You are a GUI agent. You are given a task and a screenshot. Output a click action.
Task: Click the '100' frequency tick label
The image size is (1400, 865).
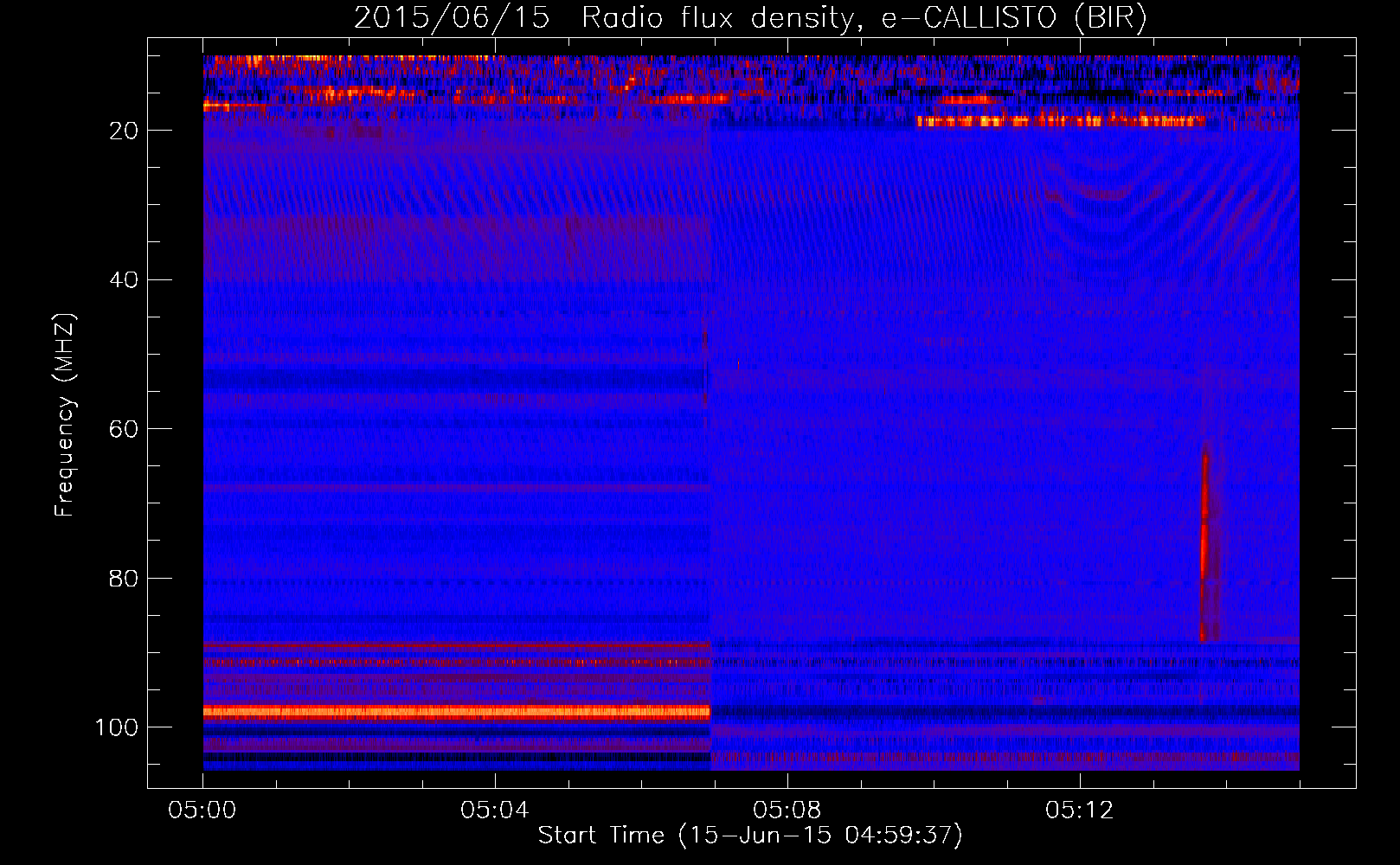117,727
